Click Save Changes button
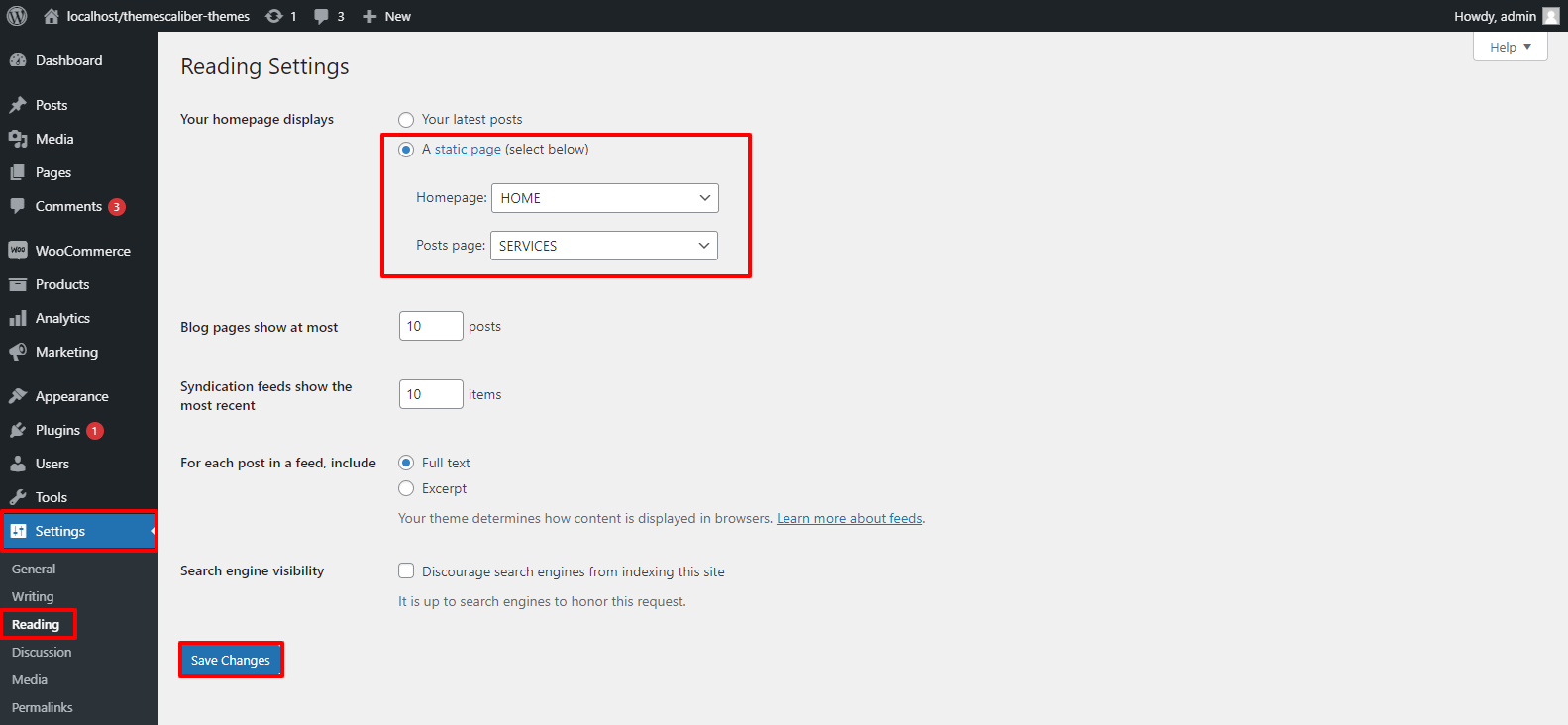Image resolution: width=1568 pixels, height=725 pixels. pos(231,660)
